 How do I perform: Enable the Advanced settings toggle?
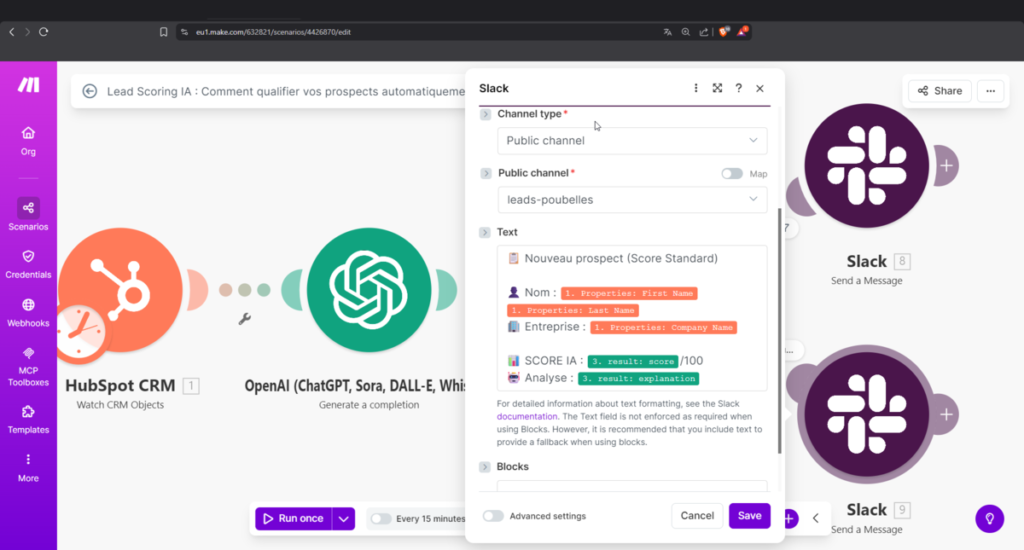point(493,516)
